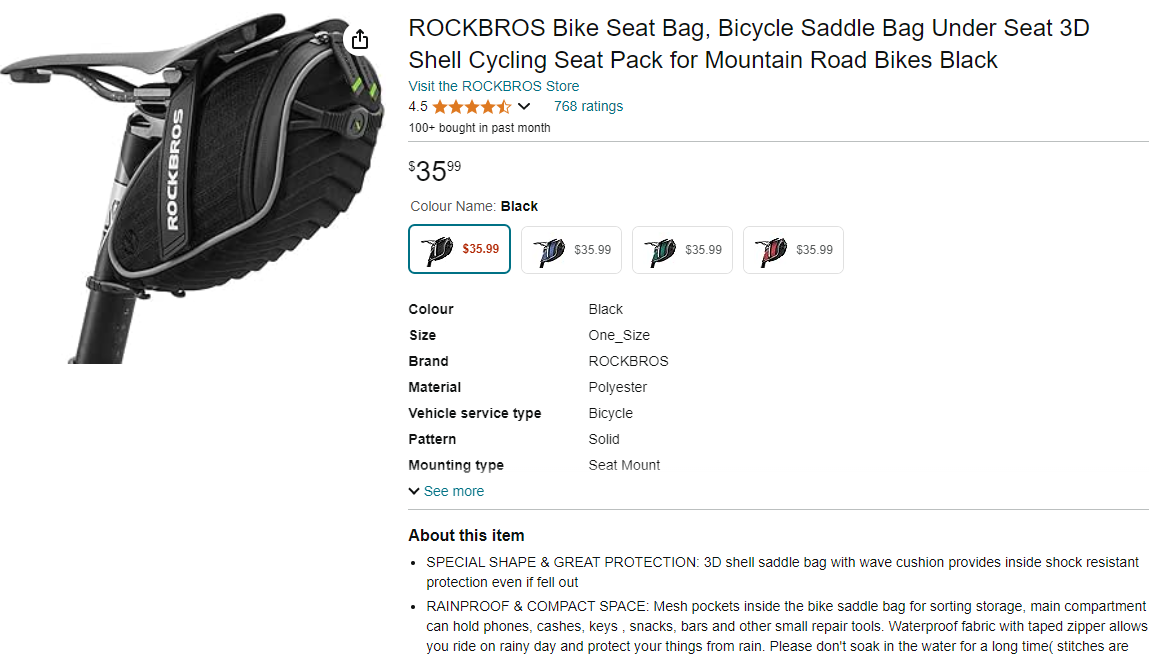Select the blue saddle bag colour
The height and width of the screenshot is (660, 1155).
[571, 250]
